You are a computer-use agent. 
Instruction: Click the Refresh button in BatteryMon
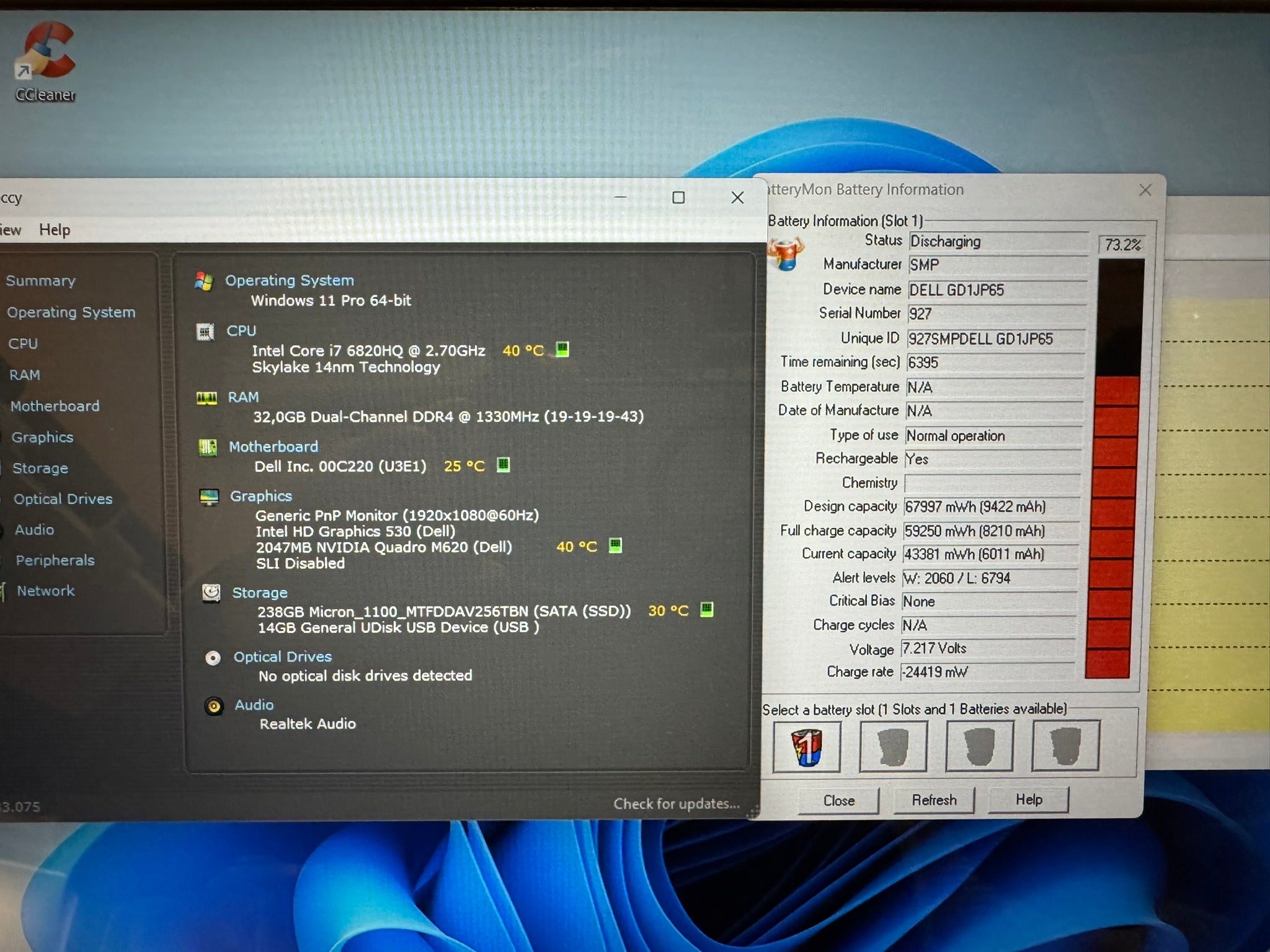[934, 800]
